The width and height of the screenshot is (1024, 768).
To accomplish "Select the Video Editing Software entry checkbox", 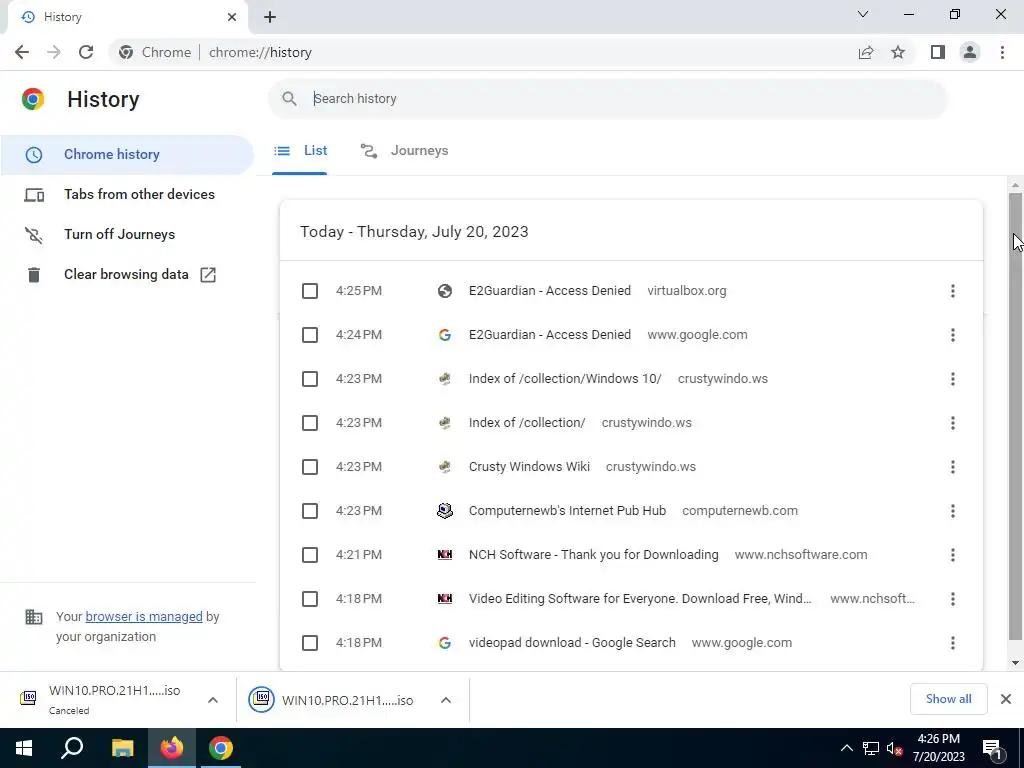I will tap(310, 599).
